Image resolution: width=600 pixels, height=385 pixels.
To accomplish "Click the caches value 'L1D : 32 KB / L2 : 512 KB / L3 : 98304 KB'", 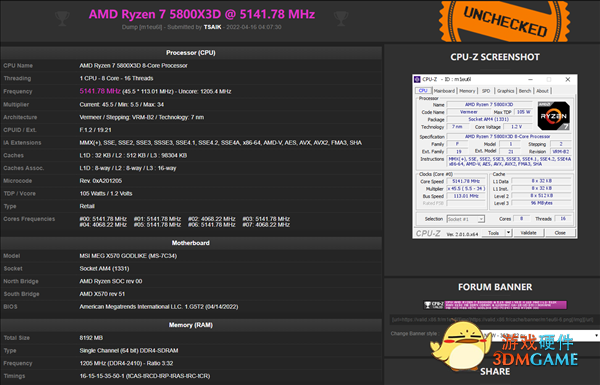I will click(133, 155).
